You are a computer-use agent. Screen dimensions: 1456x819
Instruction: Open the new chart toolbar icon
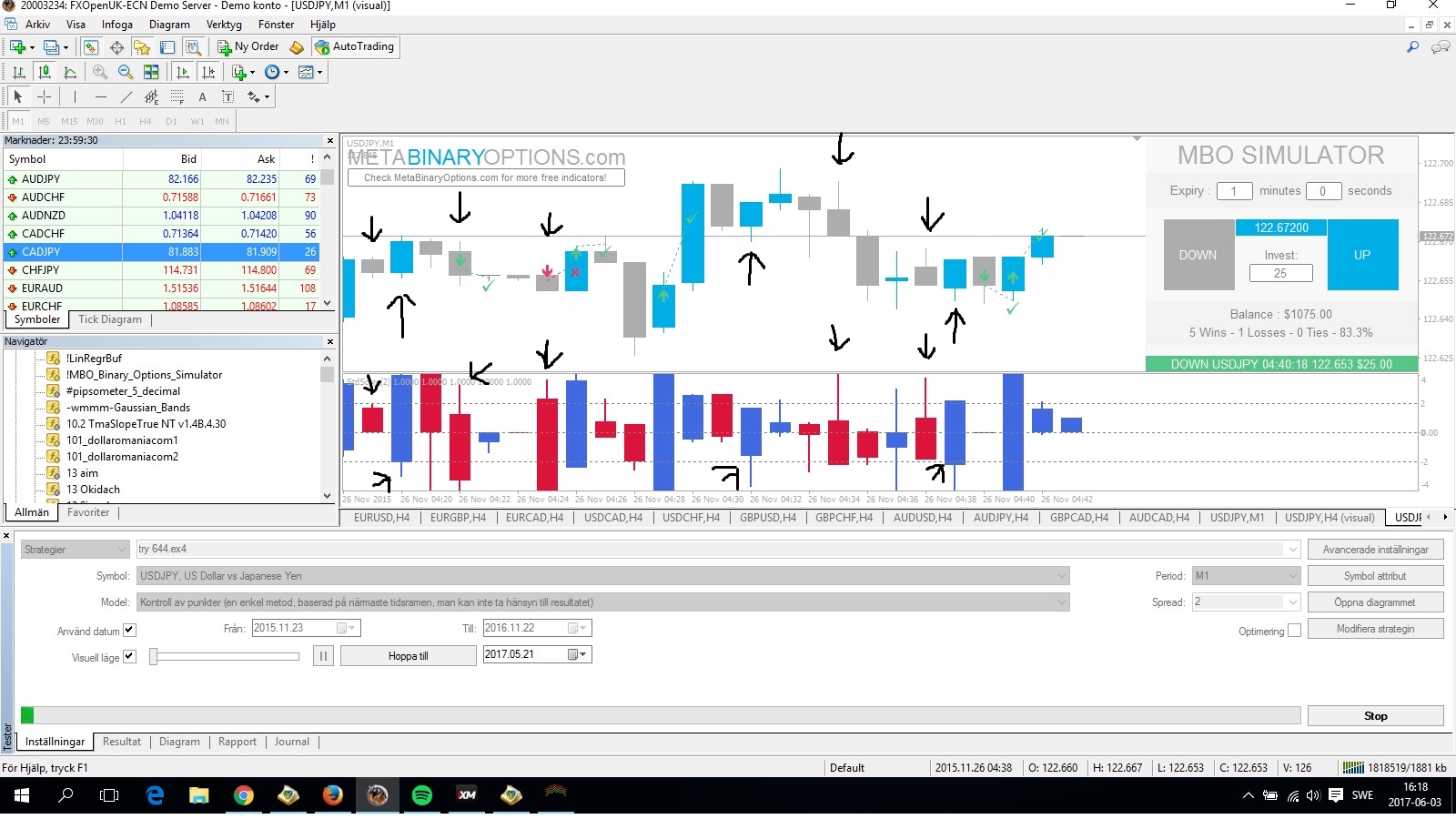[x=18, y=46]
